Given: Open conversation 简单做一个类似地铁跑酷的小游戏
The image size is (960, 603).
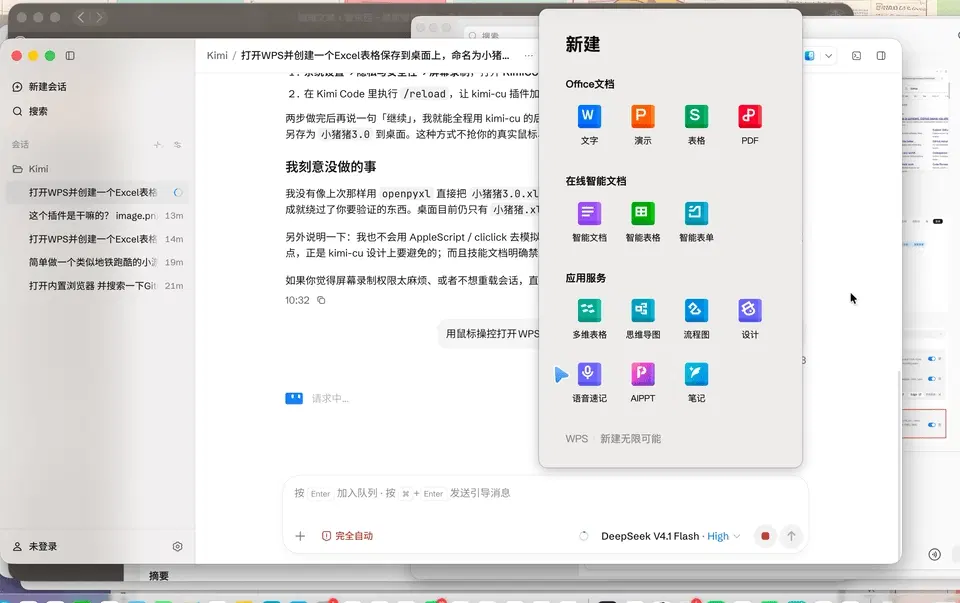Looking at the screenshot, I should [98, 262].
